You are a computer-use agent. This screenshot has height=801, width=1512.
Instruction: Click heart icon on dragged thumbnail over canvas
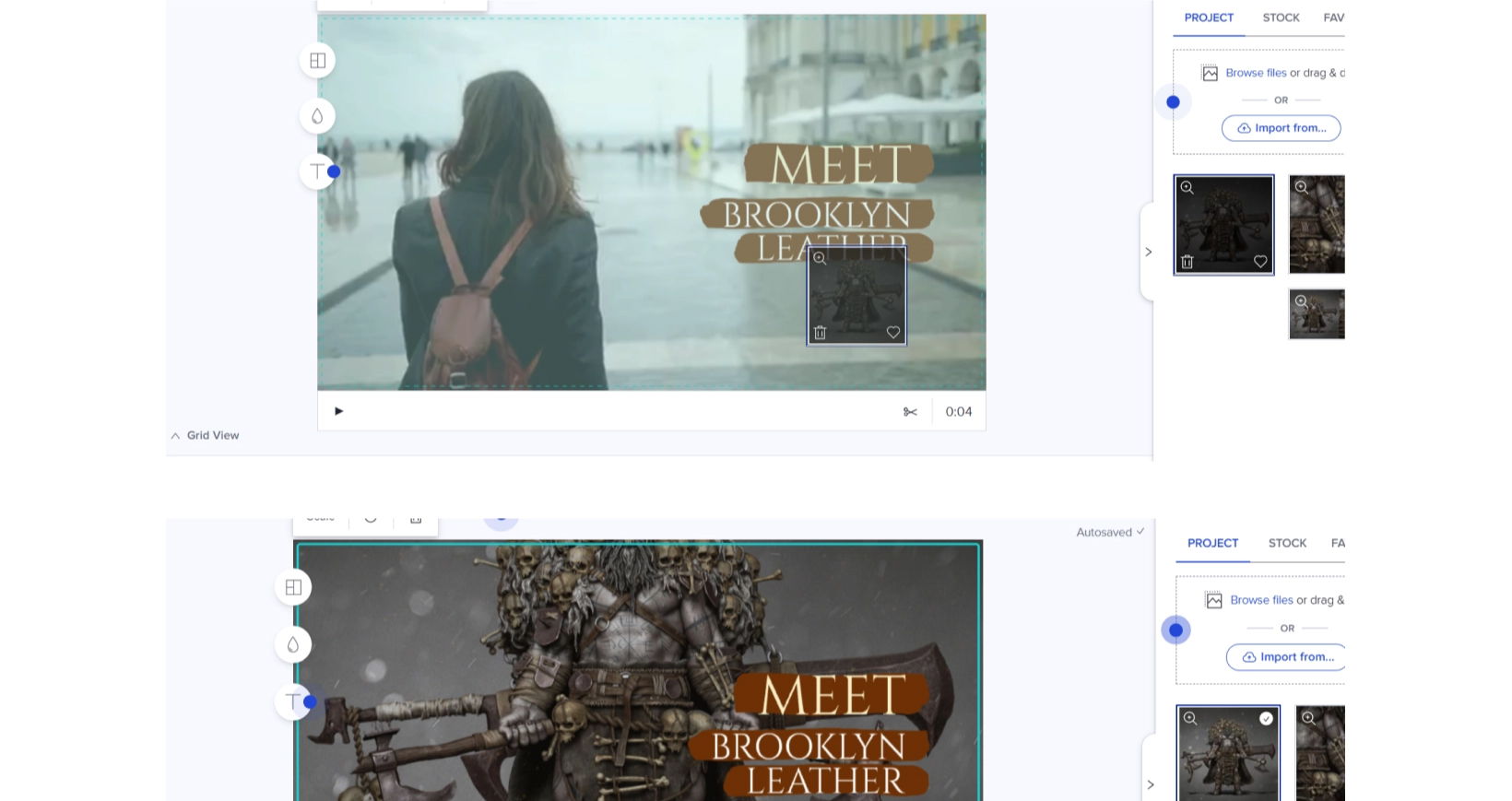pos(893,333)
